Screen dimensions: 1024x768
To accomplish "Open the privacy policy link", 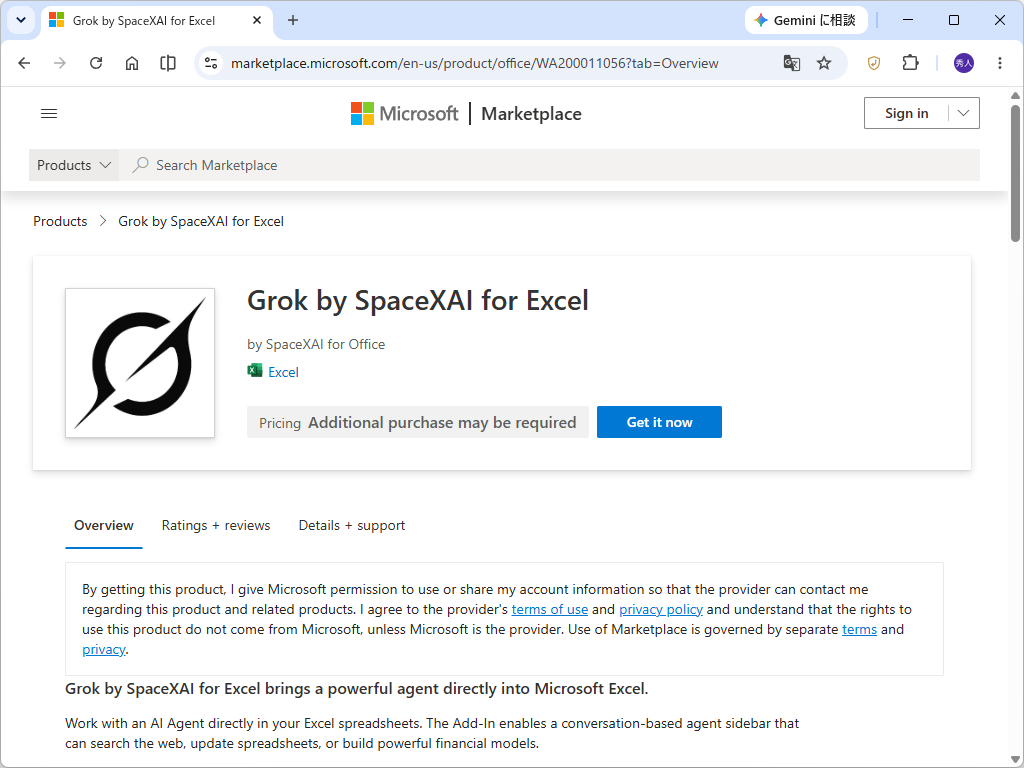I will pyautogui.click(x=661, y=609).
